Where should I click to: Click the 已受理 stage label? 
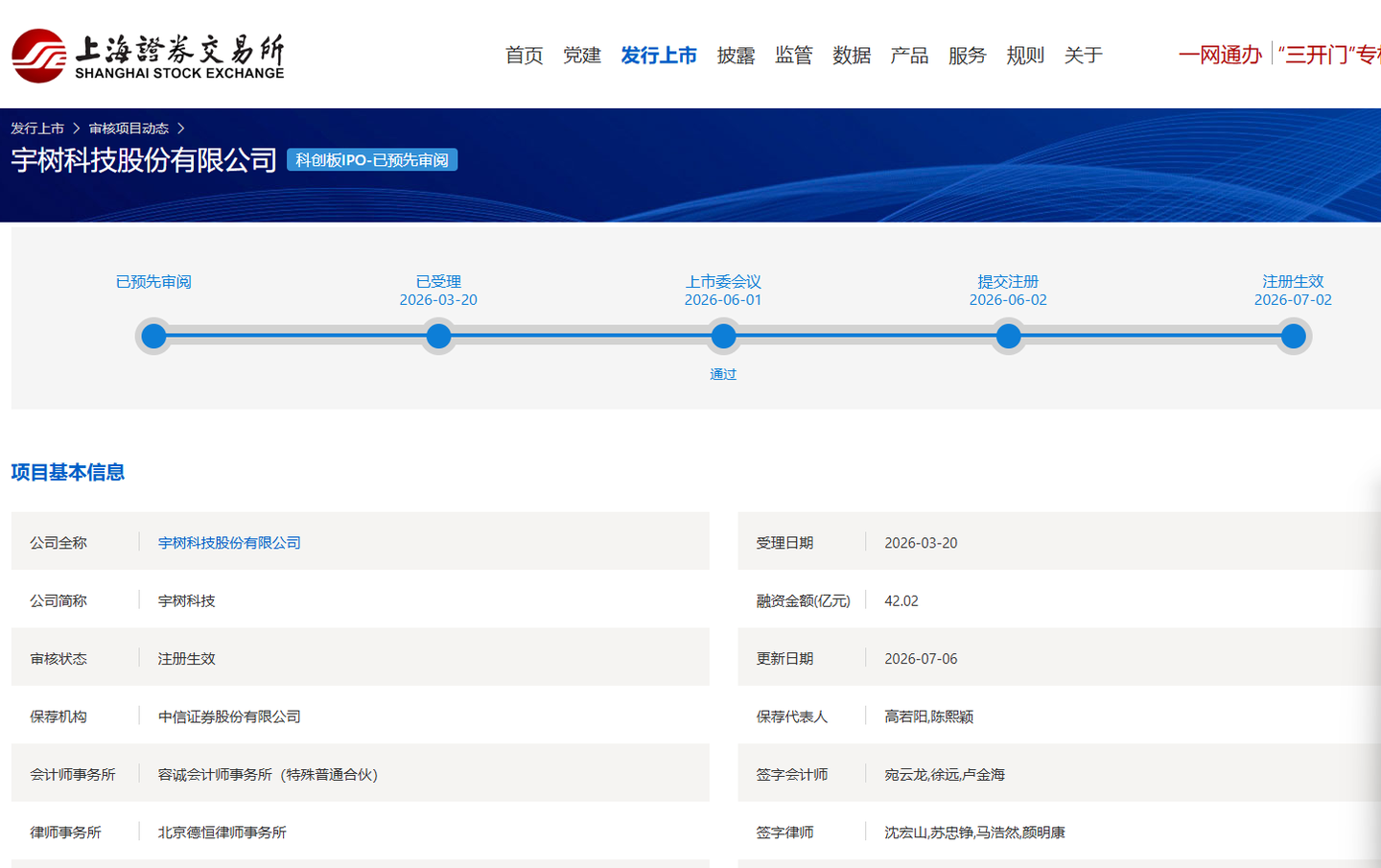pyautogui.click(x=438, y=282)
